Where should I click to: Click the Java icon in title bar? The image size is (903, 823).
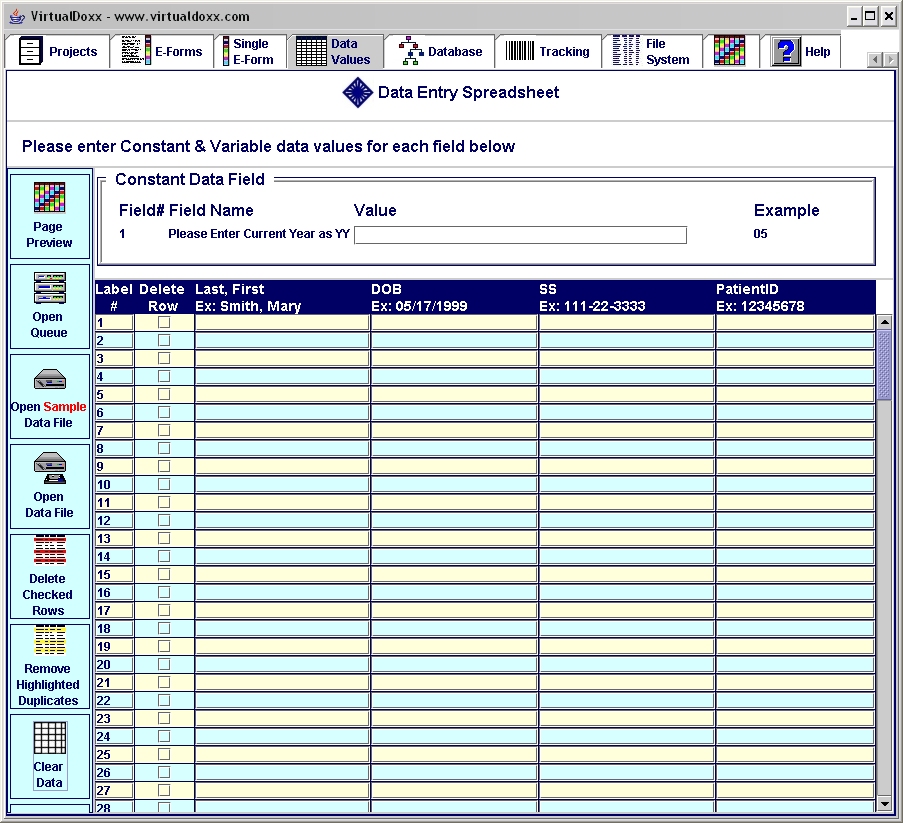[x=17, y=16]
